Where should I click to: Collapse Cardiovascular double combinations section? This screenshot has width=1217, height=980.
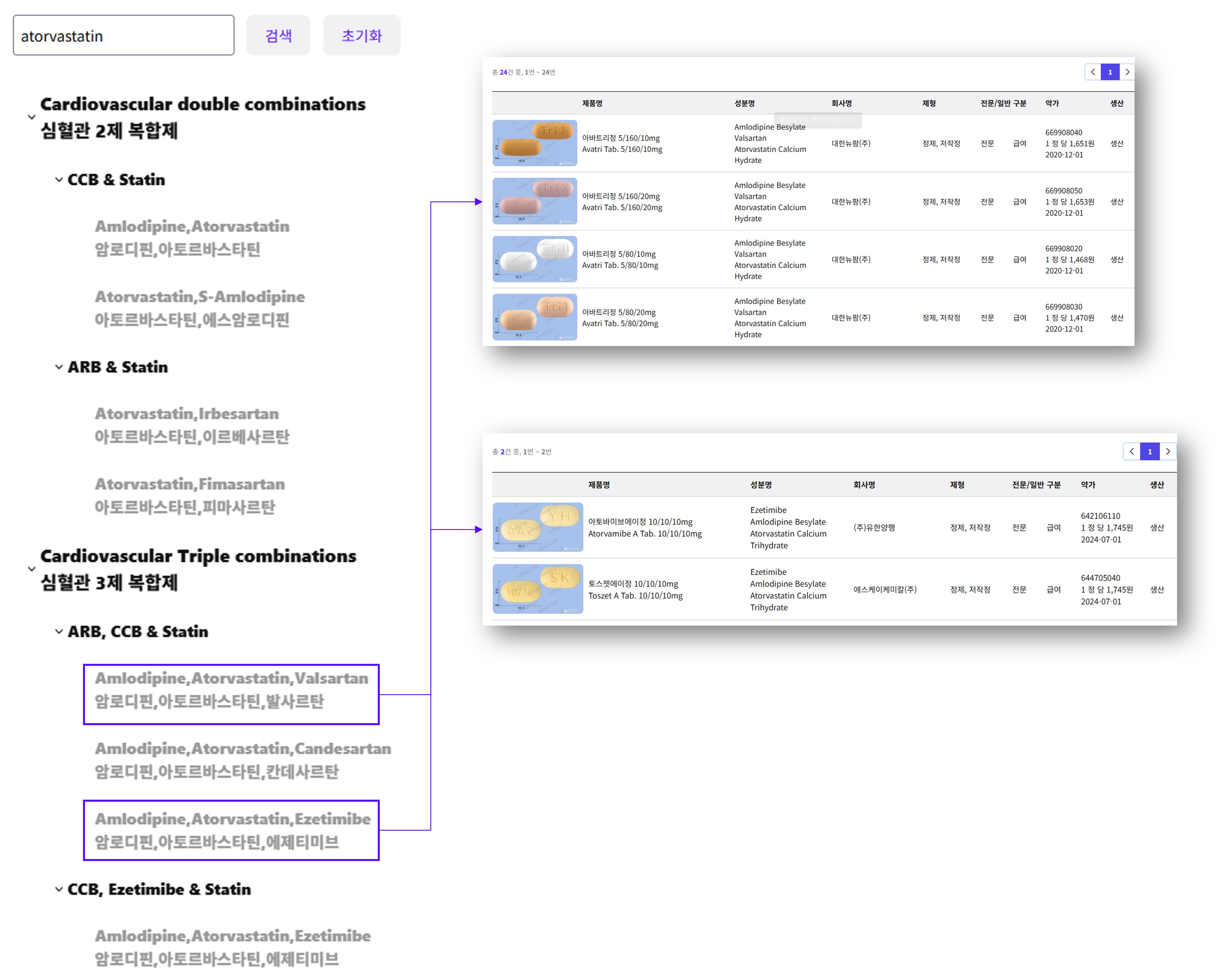point(32,117)
